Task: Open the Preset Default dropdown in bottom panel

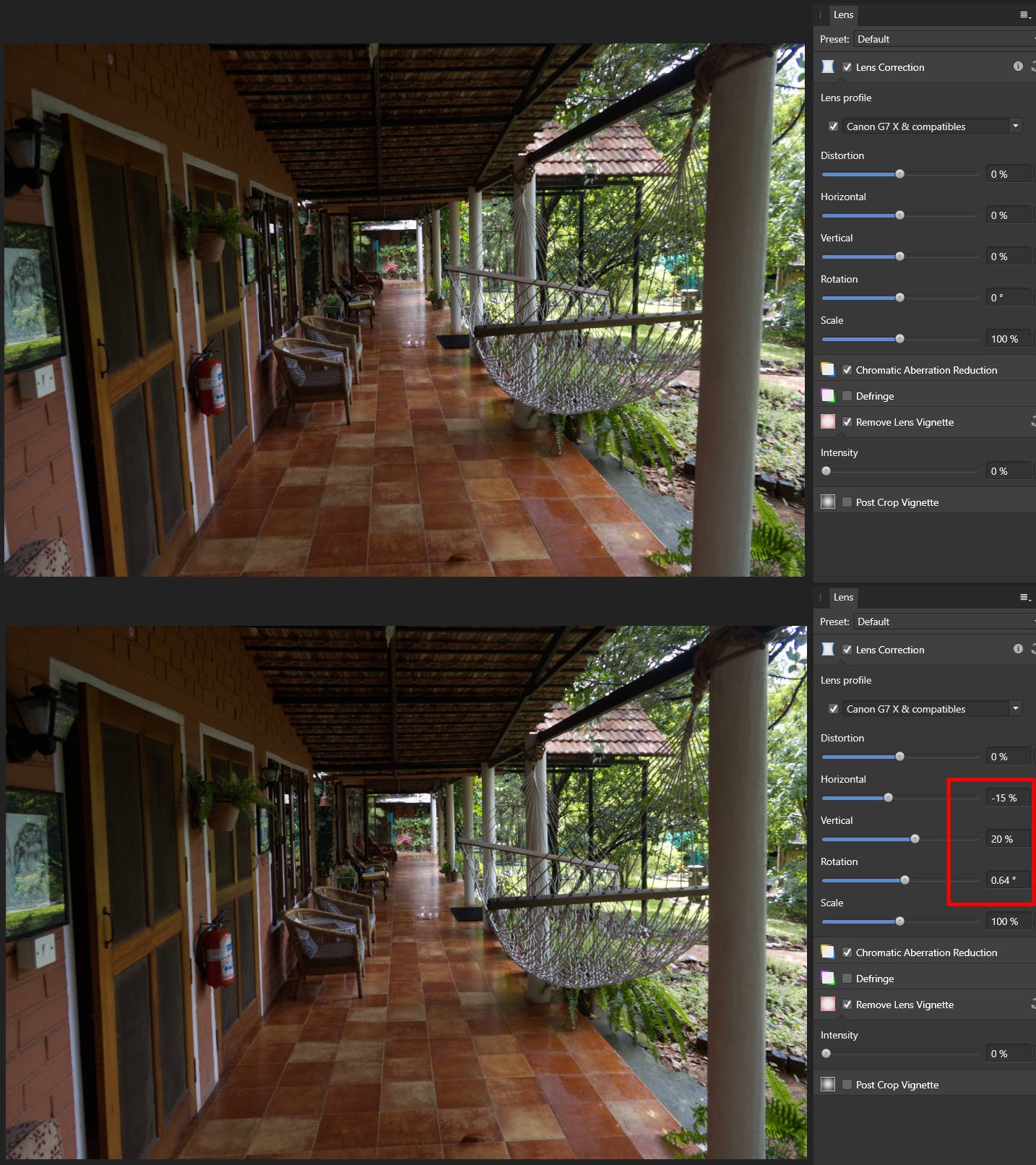Action: (944, 622)
